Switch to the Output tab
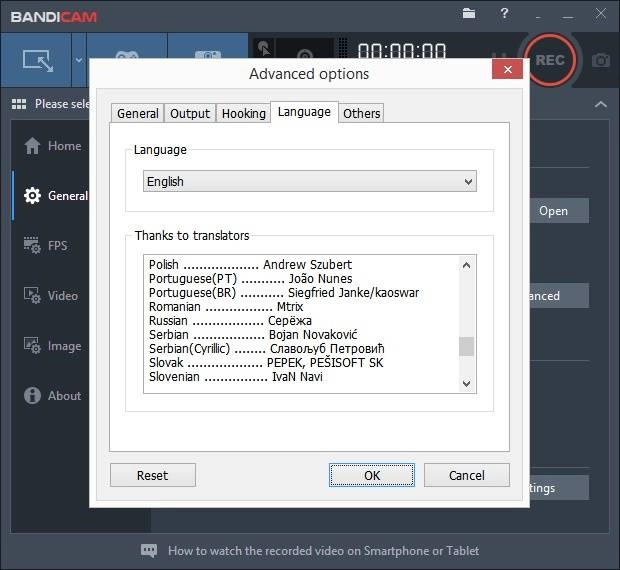Viewport: 620px width, 570px height. (x=190, y=113)
